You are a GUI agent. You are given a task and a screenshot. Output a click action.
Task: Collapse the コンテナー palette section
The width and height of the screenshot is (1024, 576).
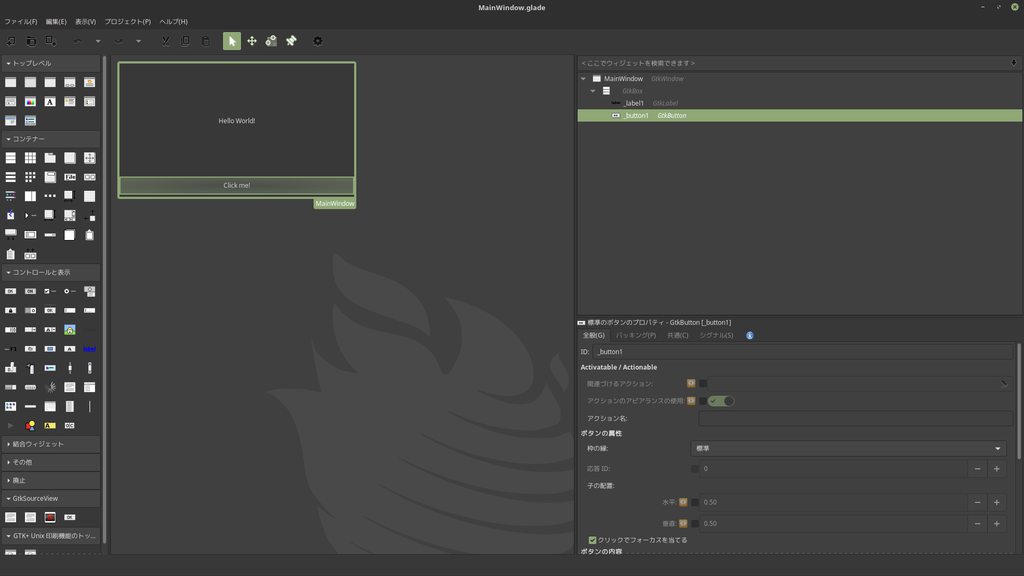point(51,139)
